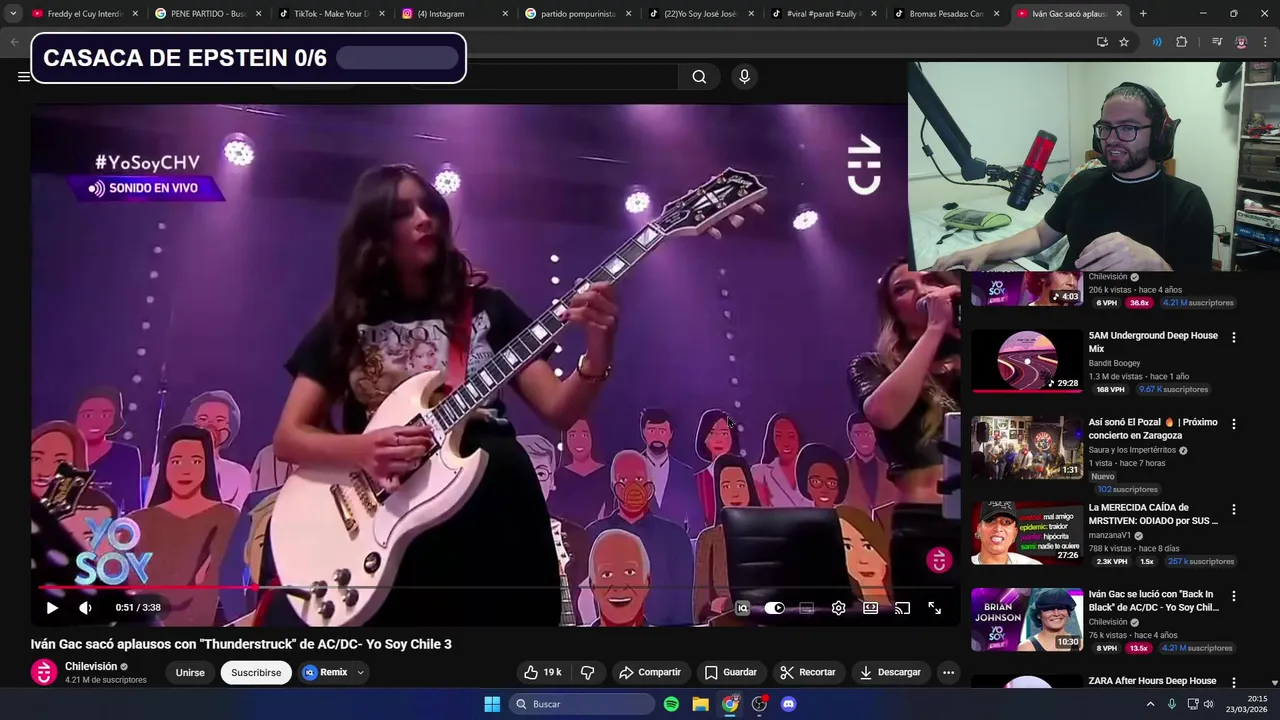Viewport: 1280px width, 720px height.
Task: Switch to the PENE PARTIDO Google tab
Action: [208, 14]
